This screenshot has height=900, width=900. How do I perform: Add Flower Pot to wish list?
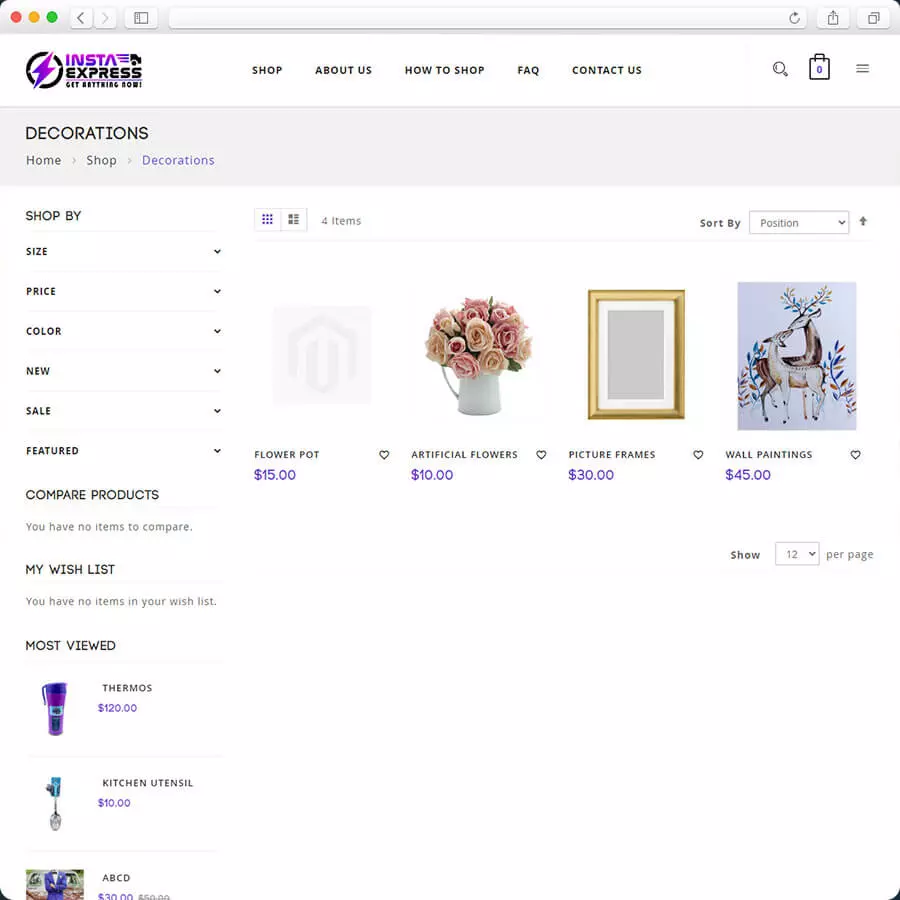[384, 455]
